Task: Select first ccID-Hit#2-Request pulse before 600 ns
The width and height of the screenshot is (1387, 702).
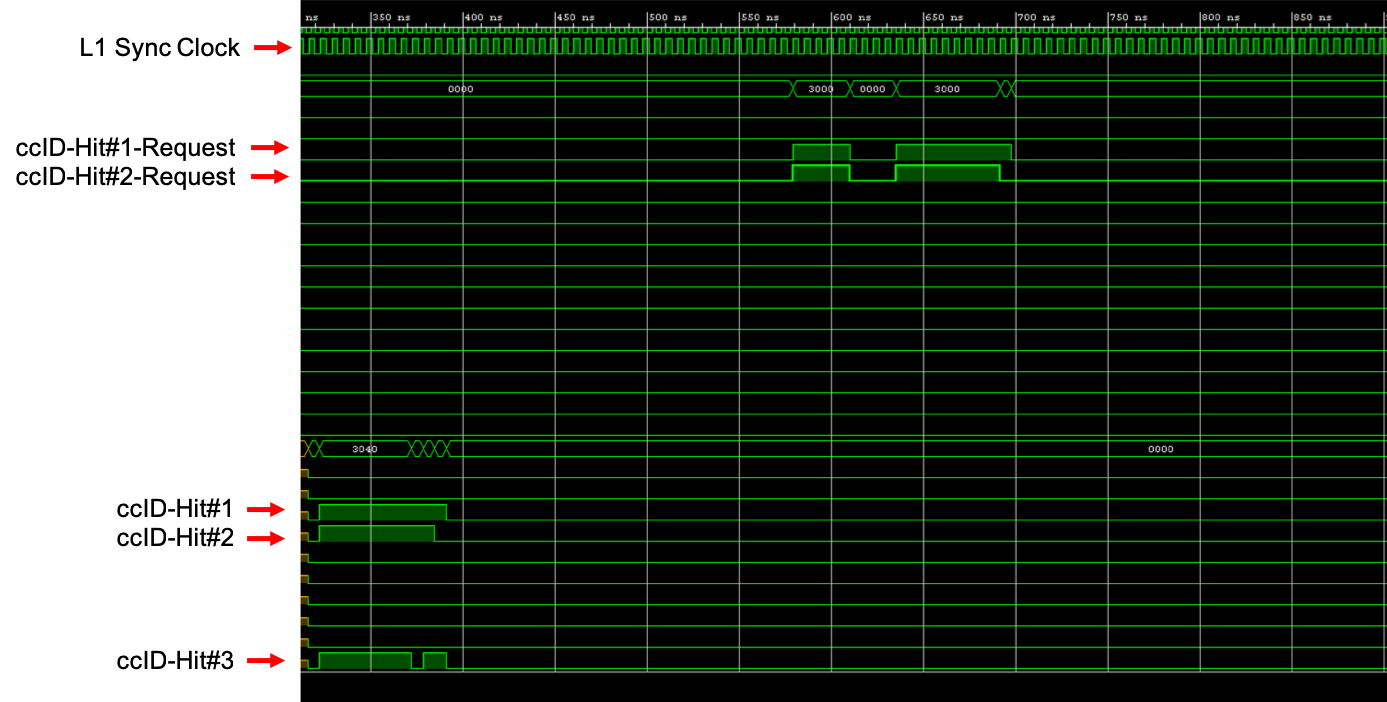Action: point(821,173)
